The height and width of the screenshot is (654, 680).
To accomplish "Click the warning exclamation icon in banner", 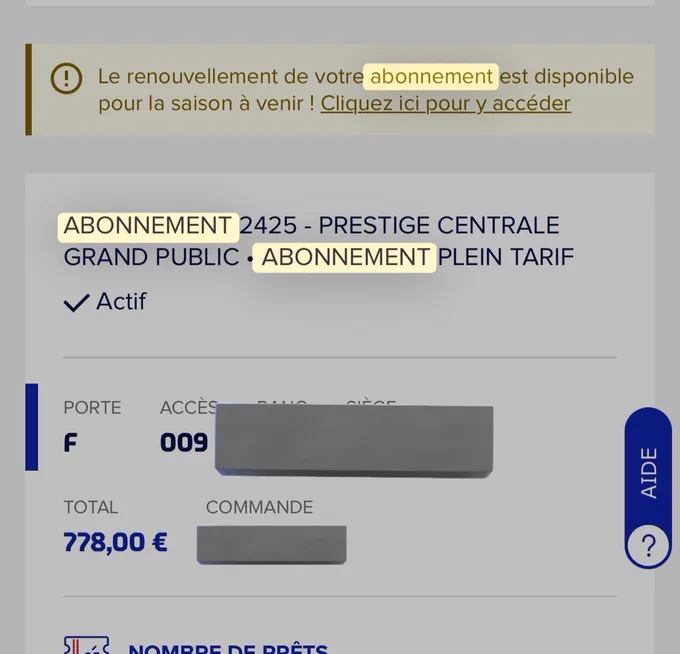I will (x=66, y=78).
